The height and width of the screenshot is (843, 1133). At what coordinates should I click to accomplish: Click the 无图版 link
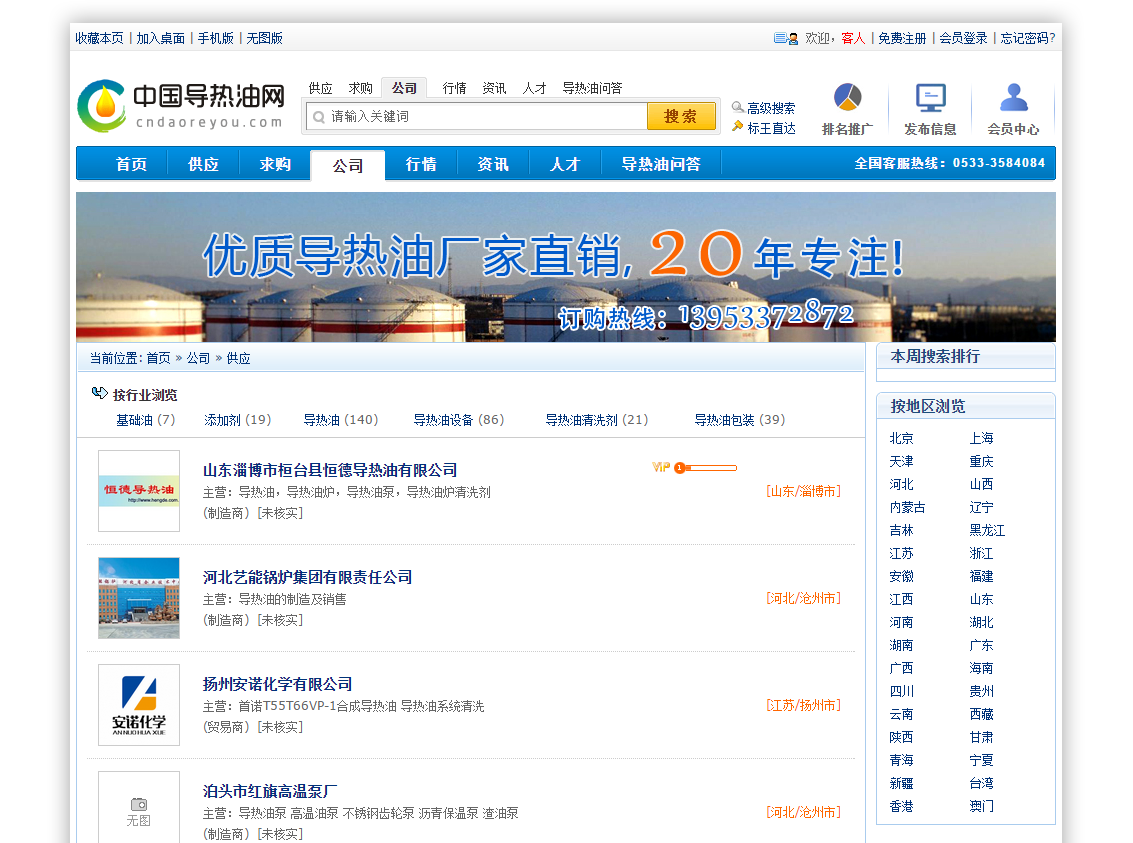(x=264, y=38)
